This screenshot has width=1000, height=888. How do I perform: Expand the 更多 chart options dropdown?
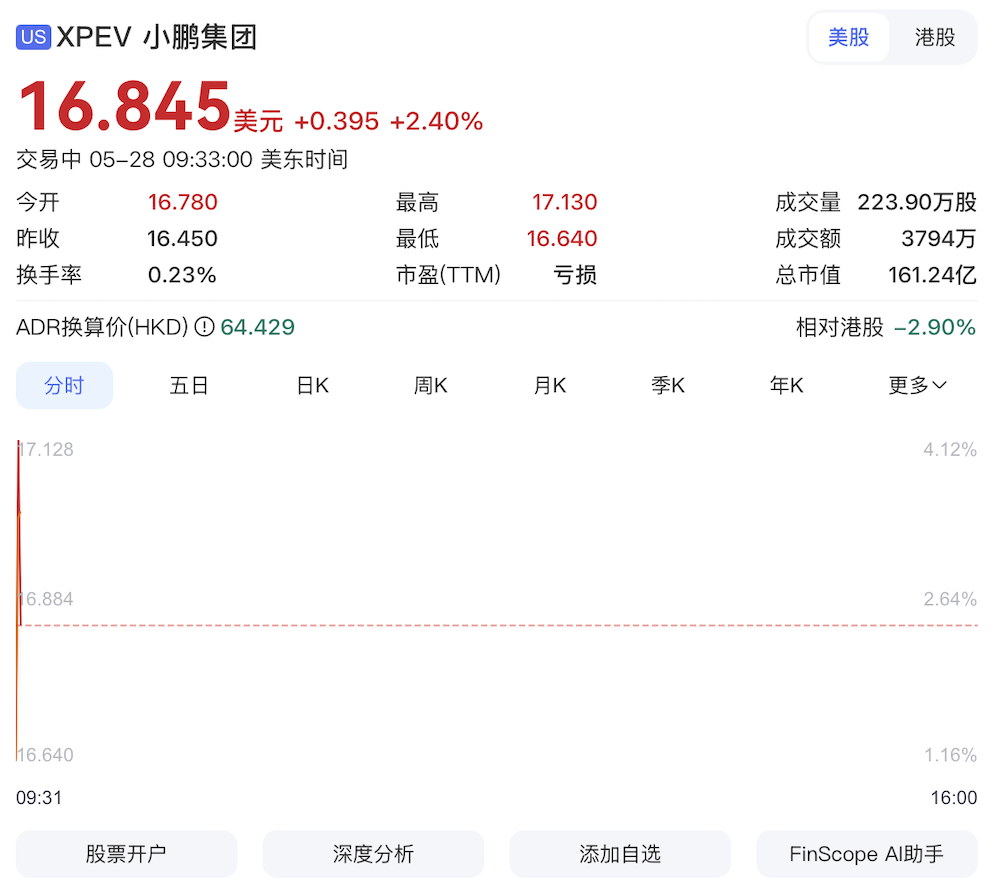tap(917, 385)
